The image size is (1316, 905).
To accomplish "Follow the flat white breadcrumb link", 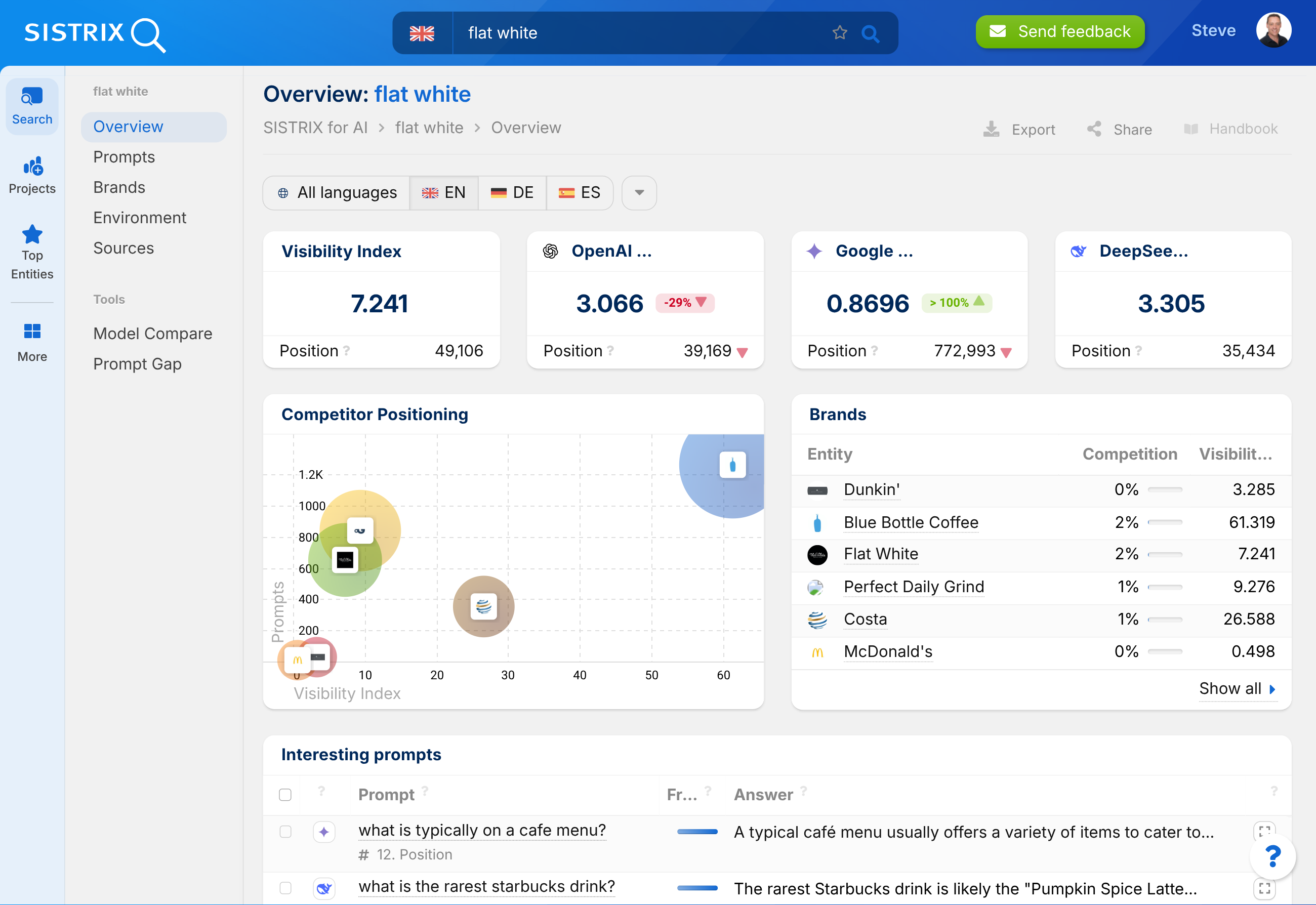I will click(429, 128).
